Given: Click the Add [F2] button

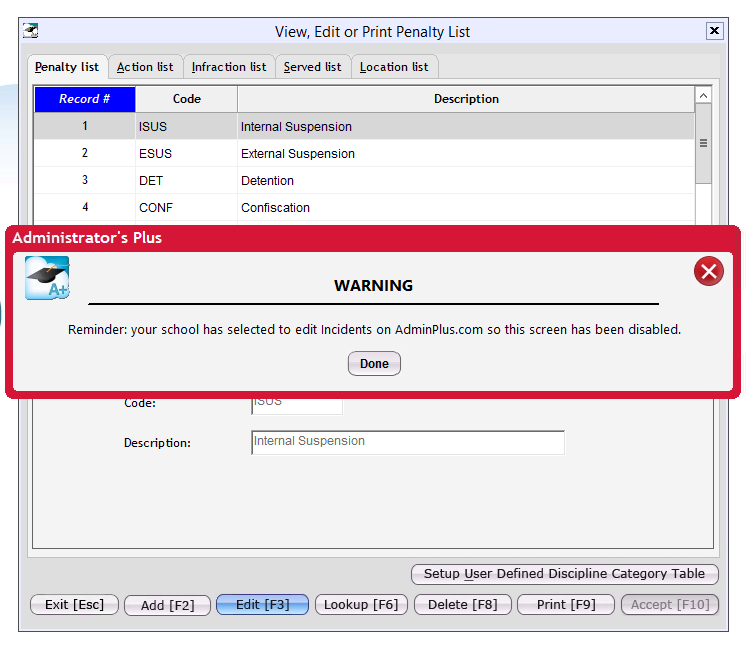Looking at the screenshot, I should click(167, 605).
